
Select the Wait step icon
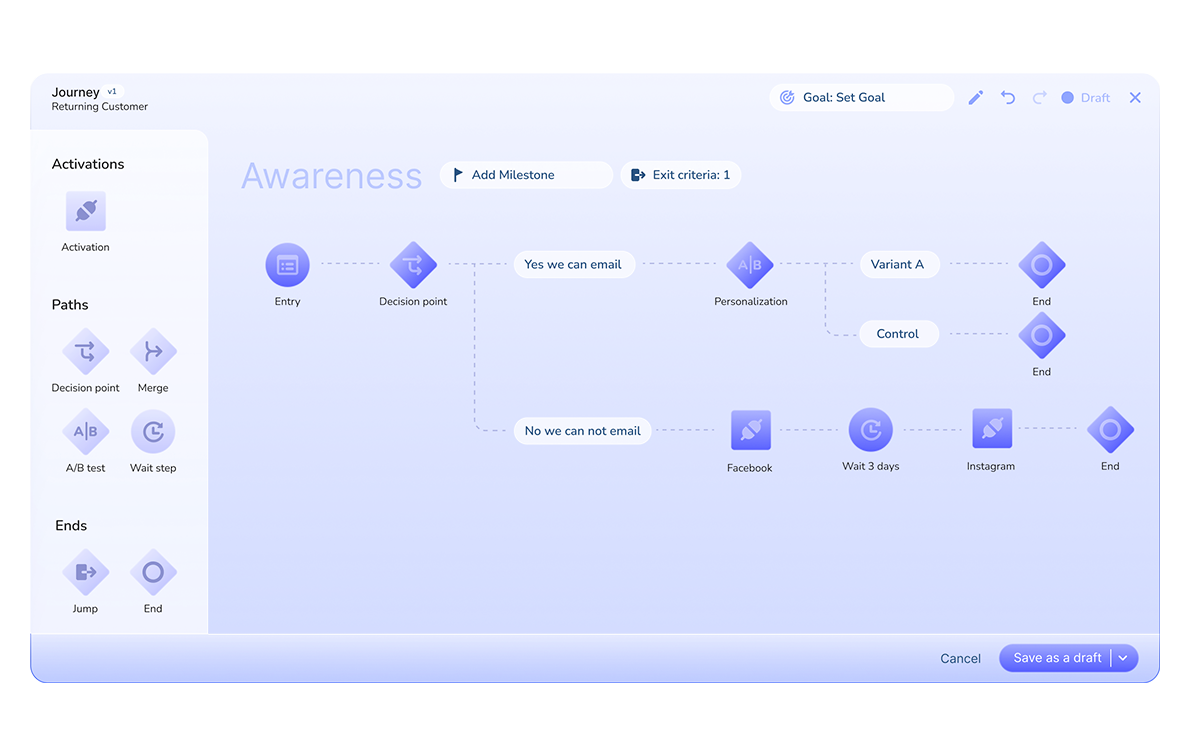153,432
